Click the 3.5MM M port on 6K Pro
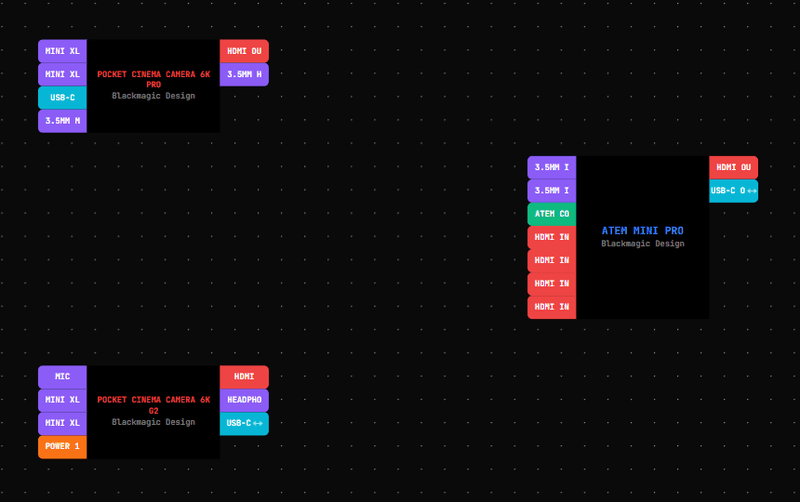The image size is (800, 502). tap(62, 121)
